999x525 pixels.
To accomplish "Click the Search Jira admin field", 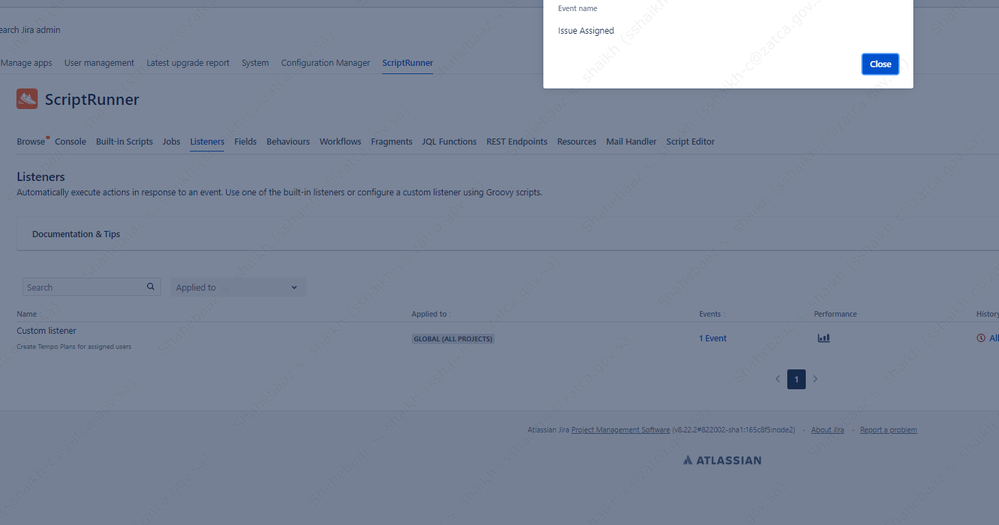I will [30, 30].
